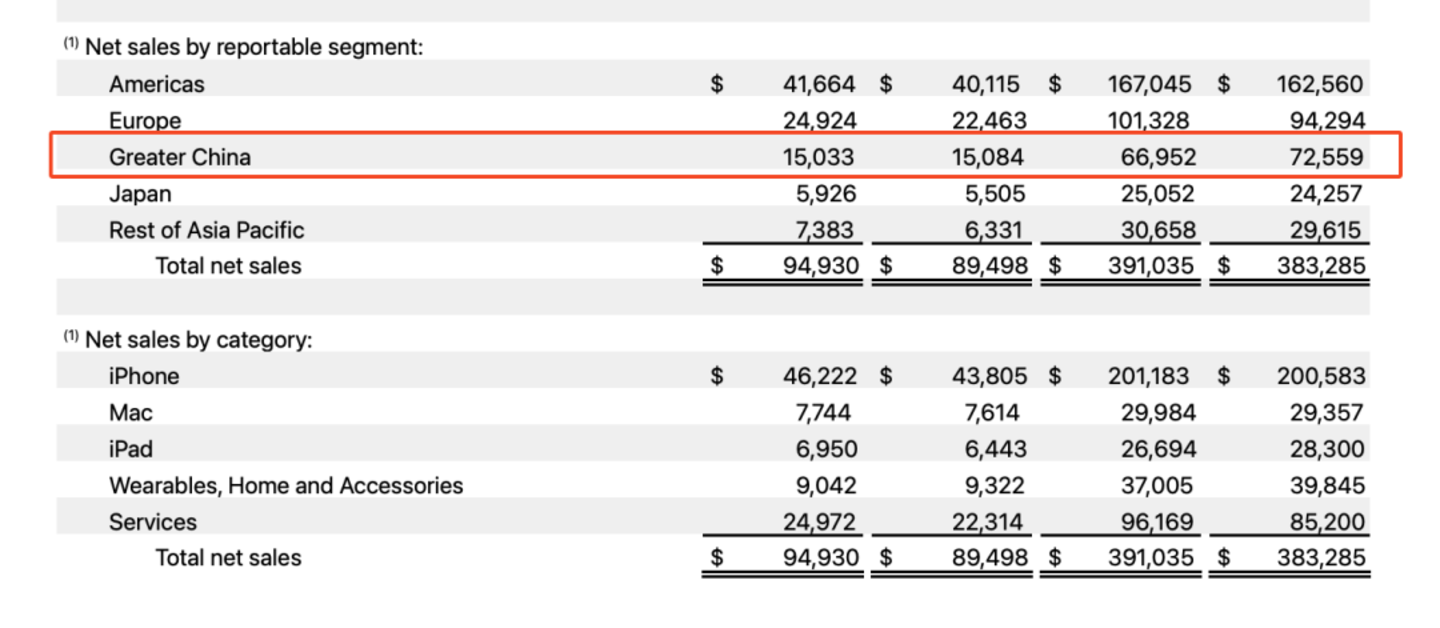
Task: Select the iPhone row label
Action: [144, 376]
